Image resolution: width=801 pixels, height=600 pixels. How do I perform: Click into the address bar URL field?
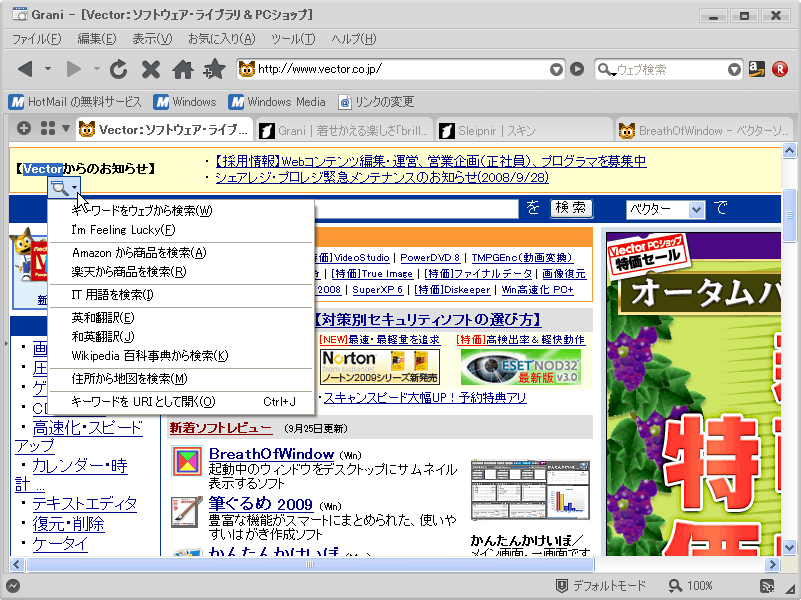(x=402, y=69)
